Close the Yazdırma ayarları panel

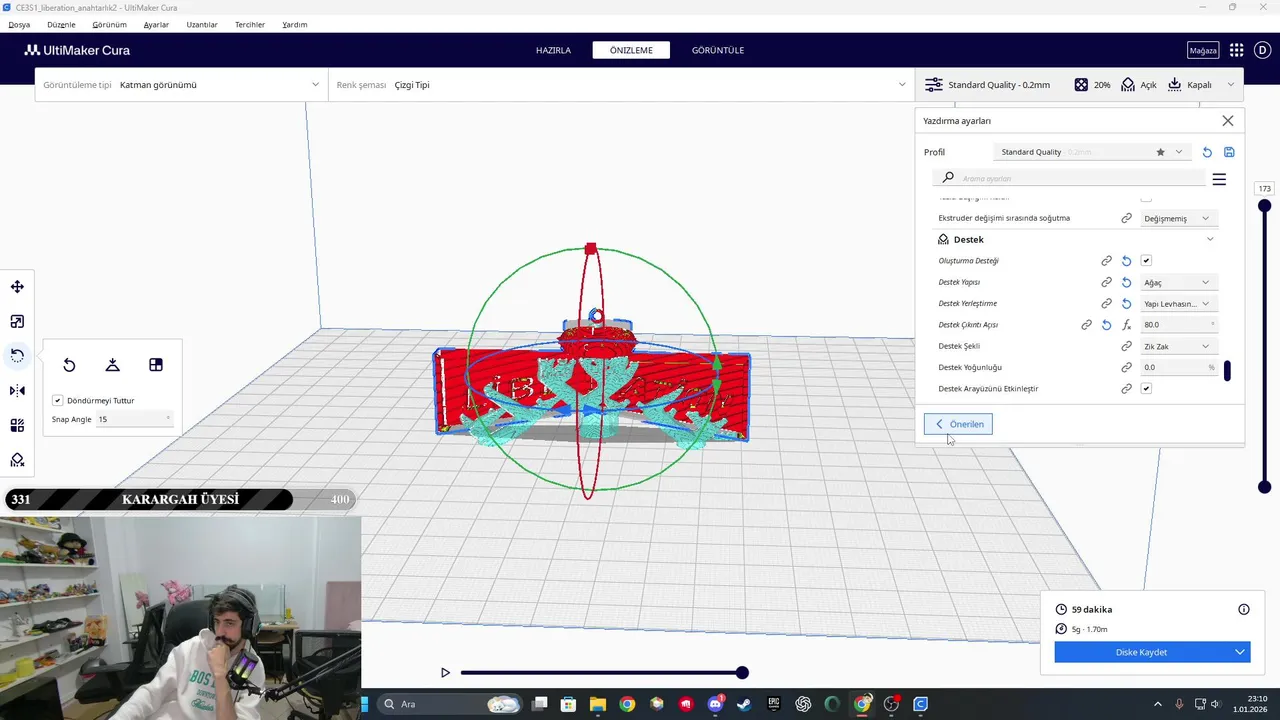(1228, 121)
